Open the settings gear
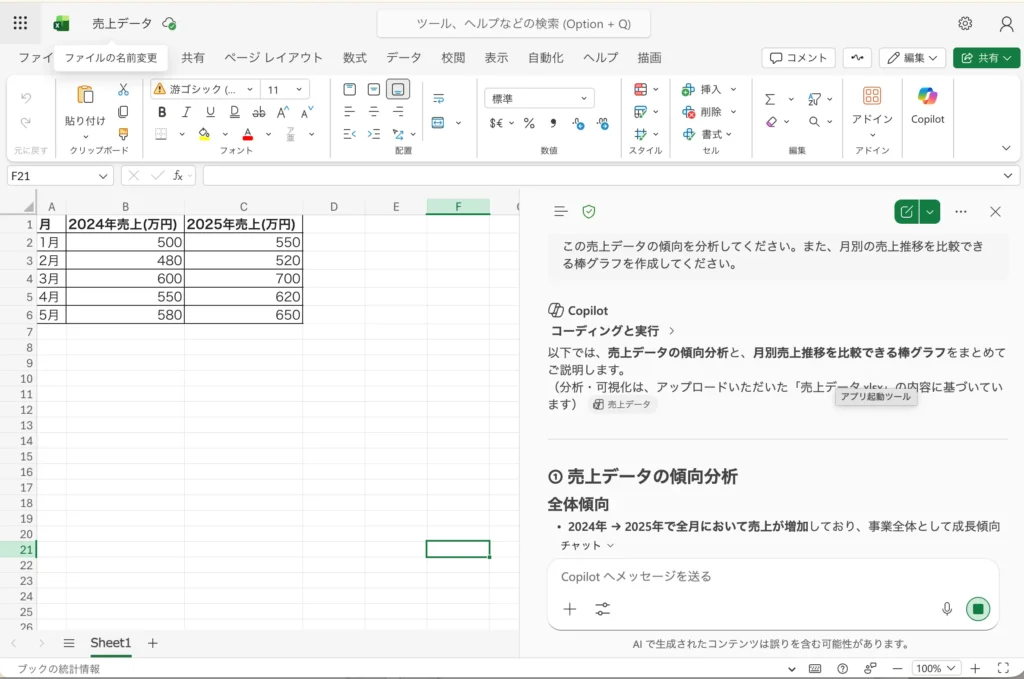The image size is (1024, 679). click(x=965, y=24)
